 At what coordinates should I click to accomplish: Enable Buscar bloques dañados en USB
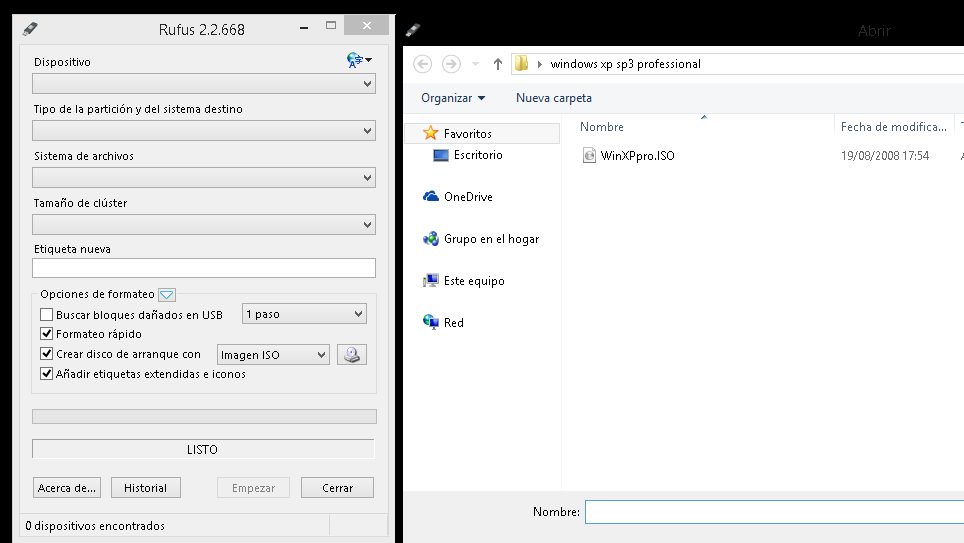click(46, 315)
